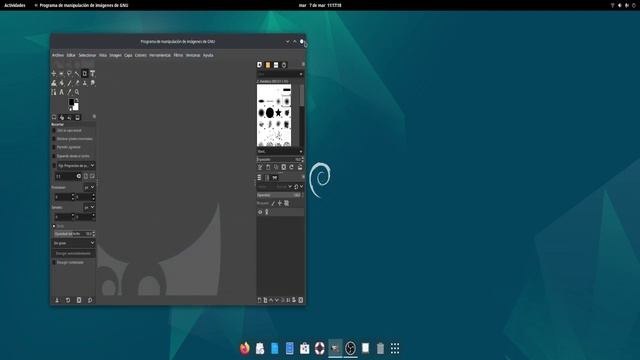640x360 pixels.
Task: Set aspect ratio orientation to landscape
Action: pyautogui.click(x=92, y=176)
